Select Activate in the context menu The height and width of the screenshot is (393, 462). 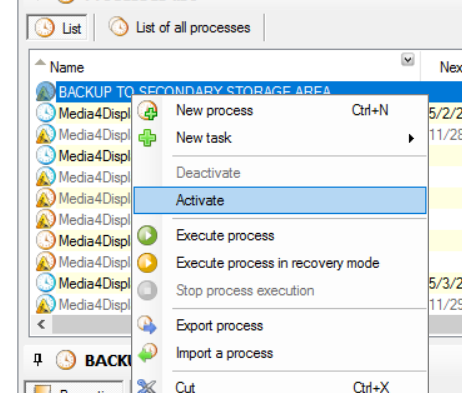tap(280, 200)
